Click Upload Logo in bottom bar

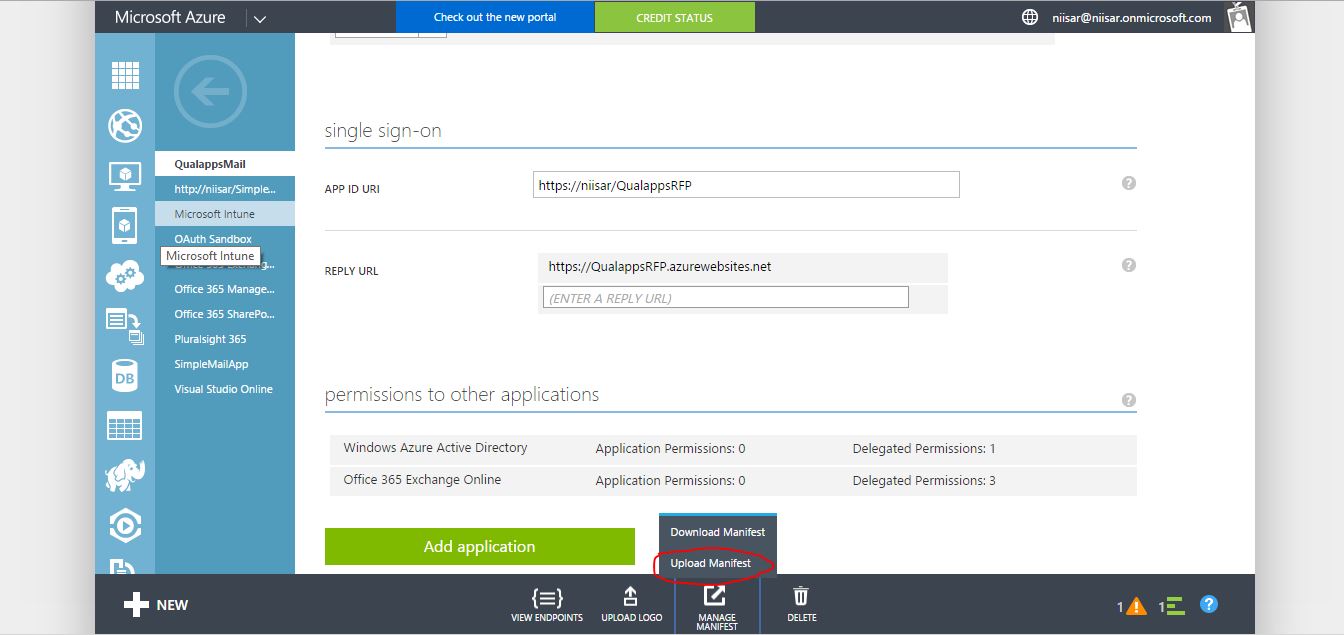coord(631,605)
